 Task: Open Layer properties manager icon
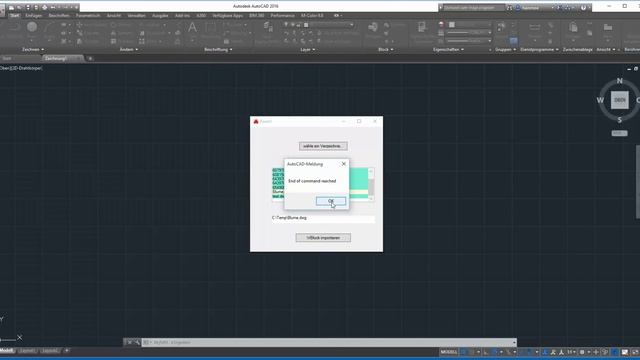coord(268,27)
